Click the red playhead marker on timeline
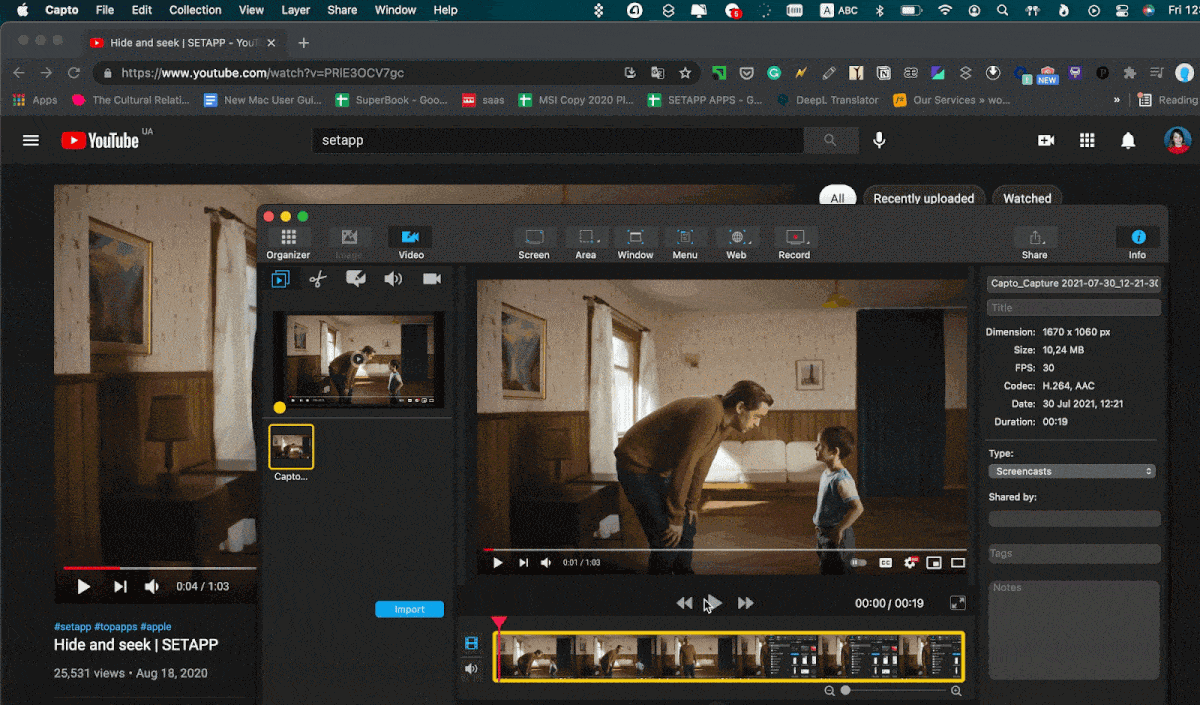The height and width of the screenshot is (705, 1200). (499, 622)
